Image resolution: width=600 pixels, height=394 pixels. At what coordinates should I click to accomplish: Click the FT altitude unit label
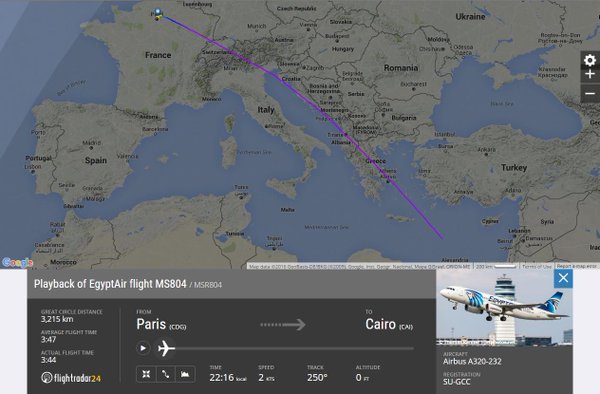tap(366, 379)
